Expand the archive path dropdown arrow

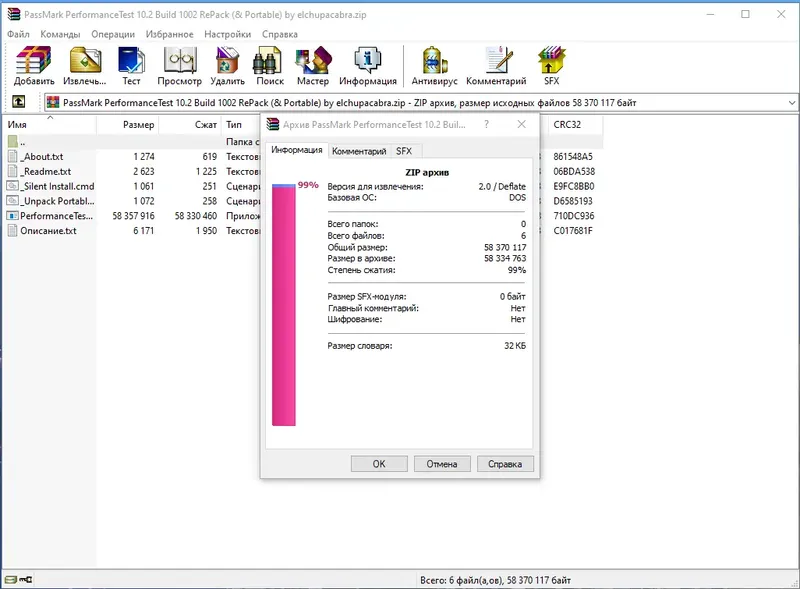click(x=791, y=103)
